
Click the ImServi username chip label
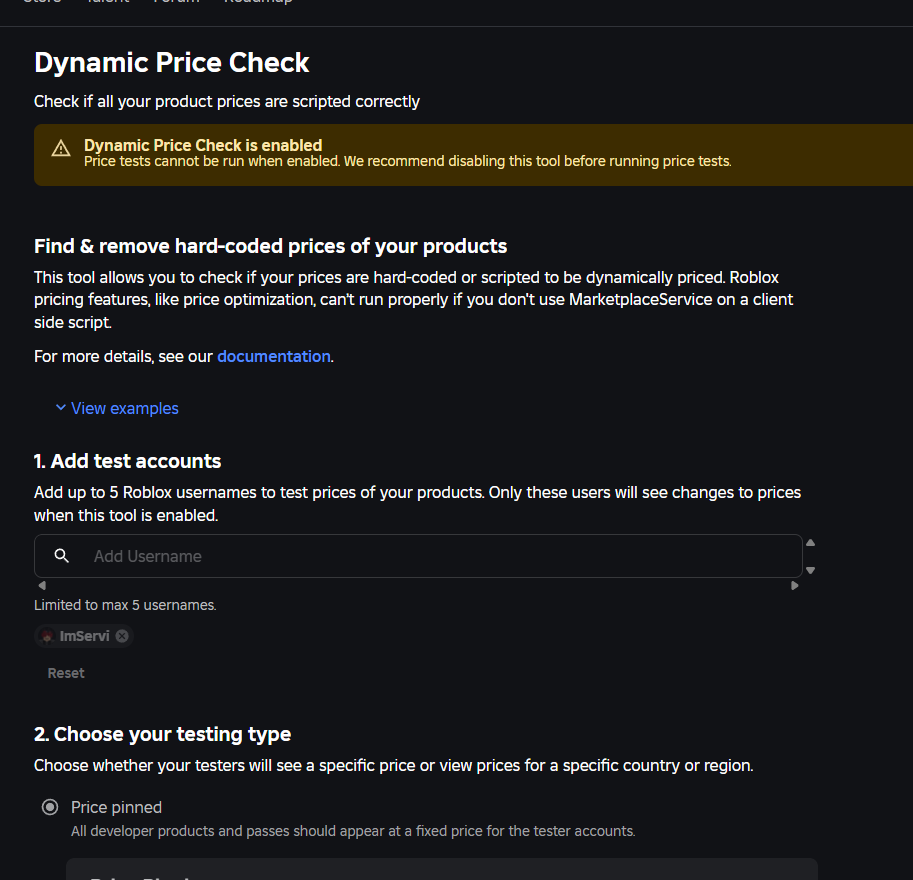(x=85, y=636)
